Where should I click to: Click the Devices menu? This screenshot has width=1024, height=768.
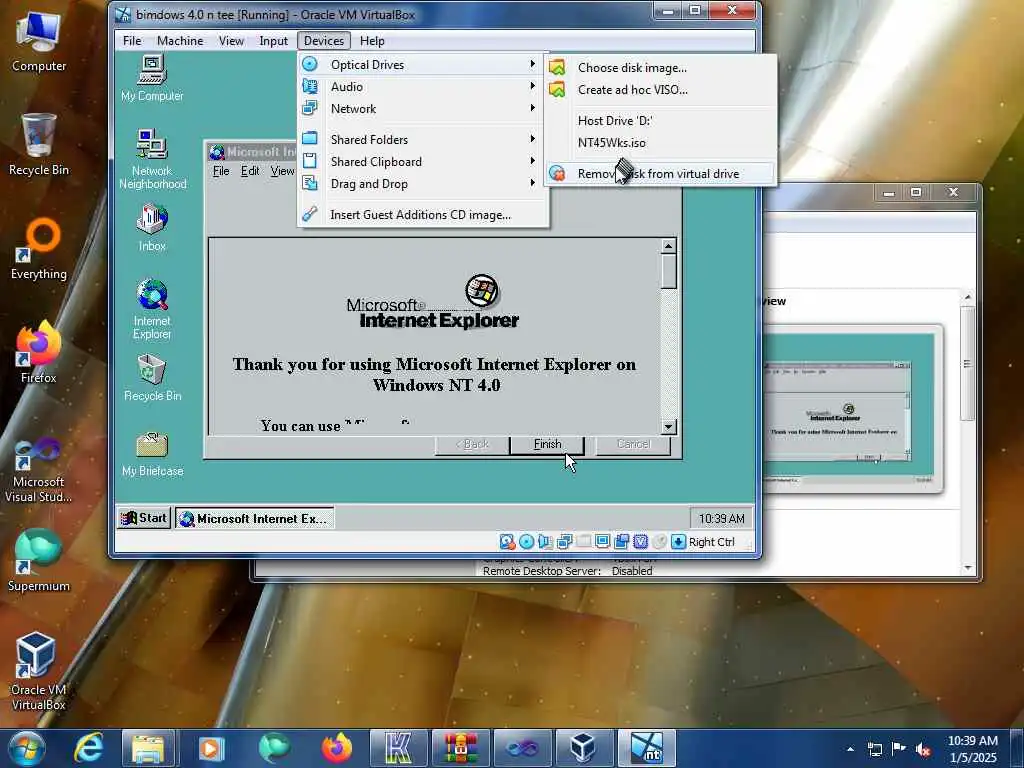pos(323,40)
